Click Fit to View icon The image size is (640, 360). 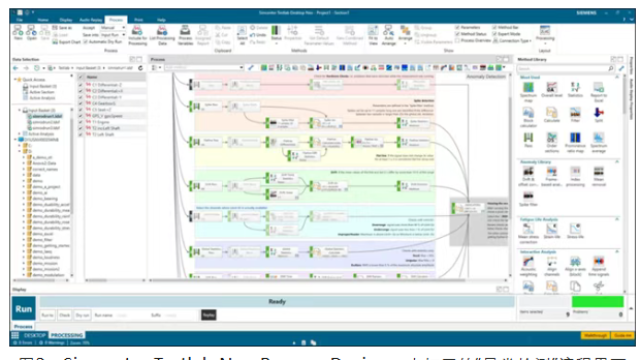(x=373, y=35)
